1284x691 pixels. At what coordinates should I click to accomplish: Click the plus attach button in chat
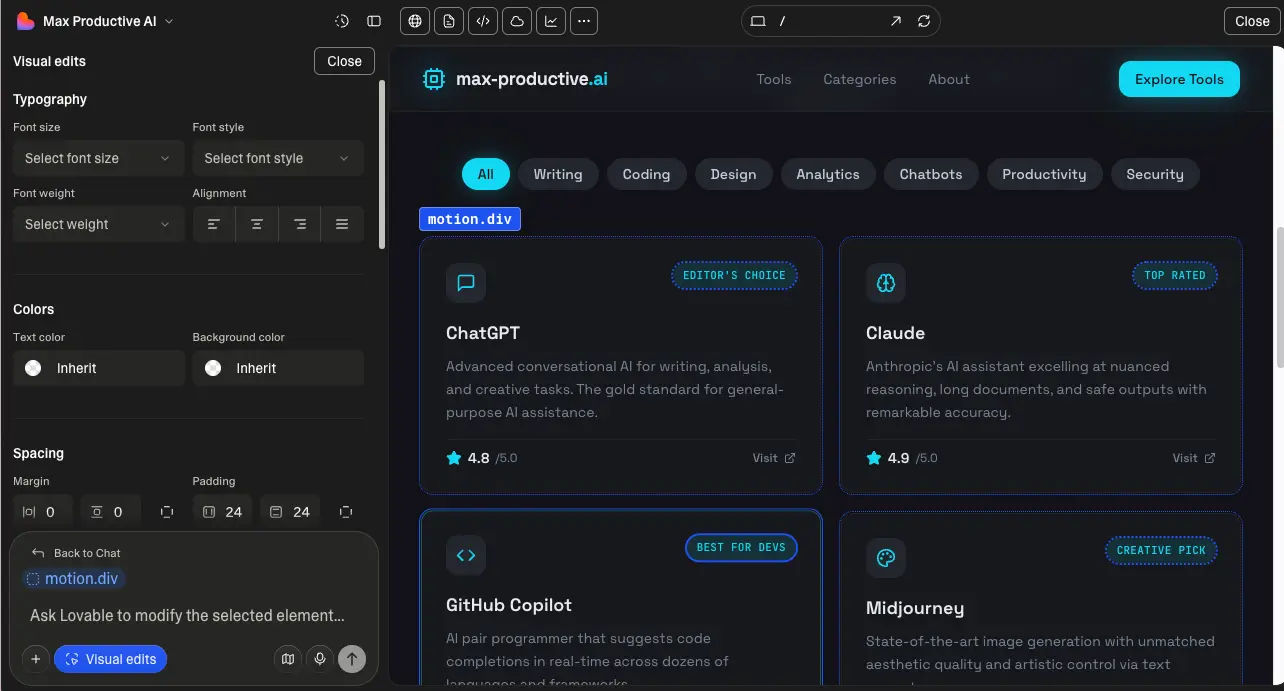[x=35, y=659]
